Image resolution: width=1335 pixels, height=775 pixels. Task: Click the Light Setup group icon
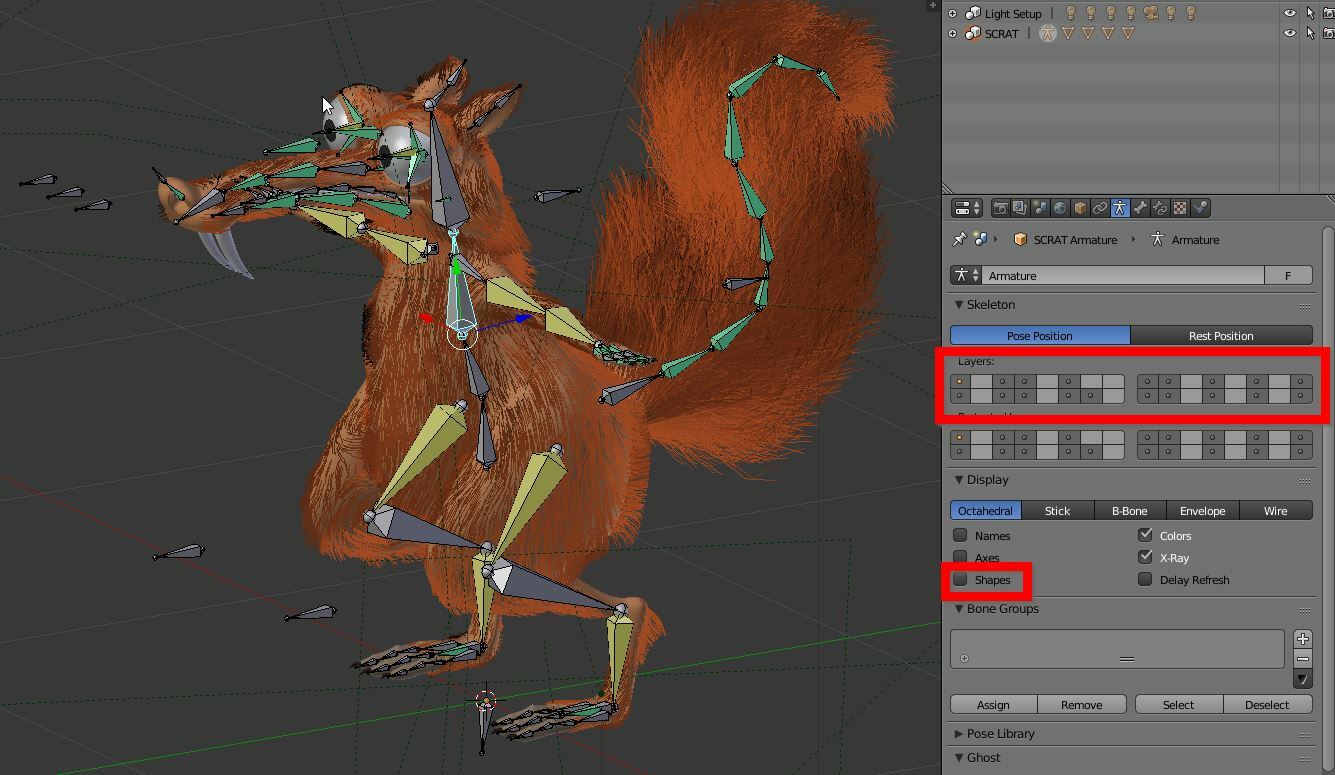[972, 13]
